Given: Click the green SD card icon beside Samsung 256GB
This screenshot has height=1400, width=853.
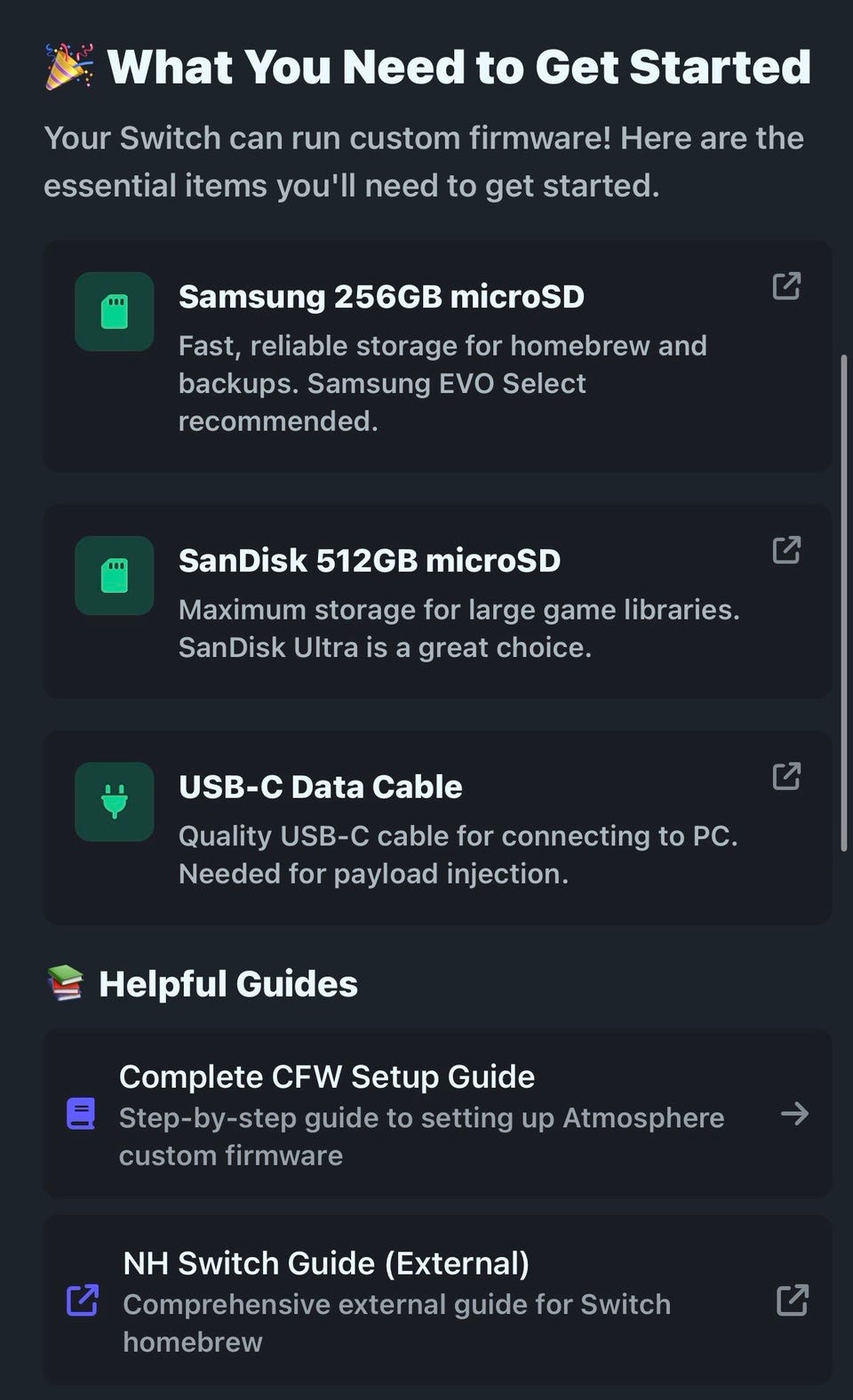Looking at the screenshot, I should pos(115,311).
